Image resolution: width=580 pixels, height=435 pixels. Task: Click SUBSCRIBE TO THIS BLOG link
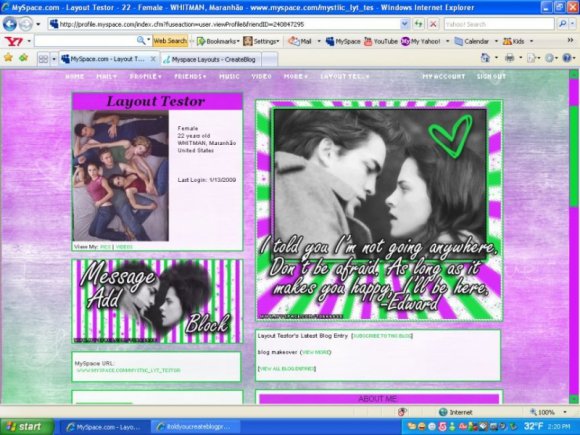[382, 336]
